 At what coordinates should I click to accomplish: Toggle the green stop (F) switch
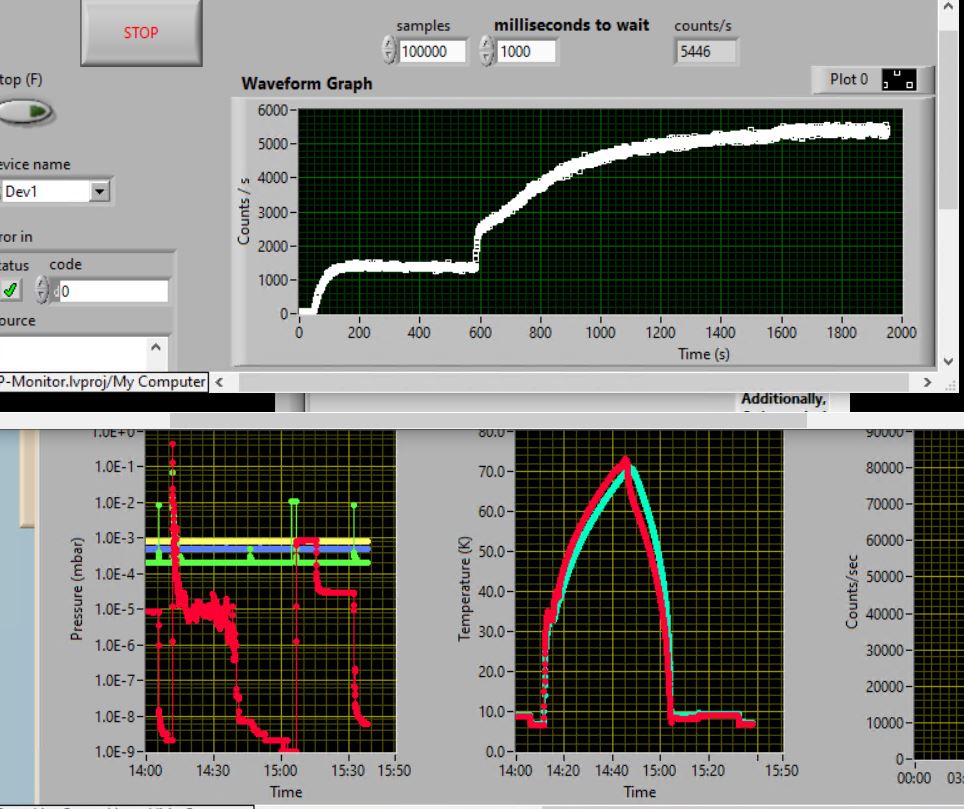point(26,112)
